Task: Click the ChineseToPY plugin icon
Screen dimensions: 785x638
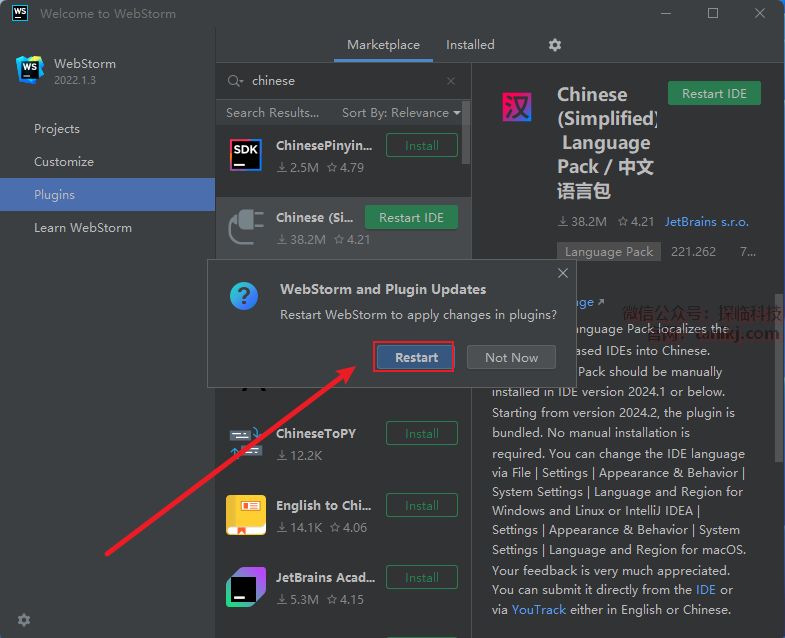Action: (x=245, y=443)
